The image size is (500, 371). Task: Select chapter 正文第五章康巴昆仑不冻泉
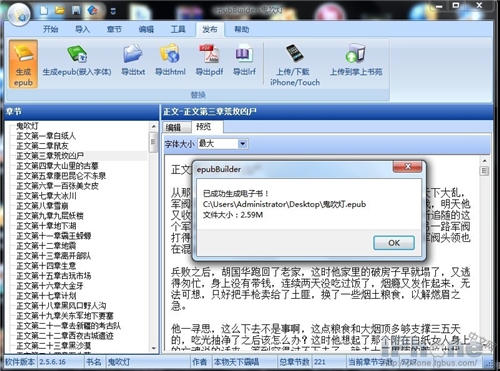61,176
